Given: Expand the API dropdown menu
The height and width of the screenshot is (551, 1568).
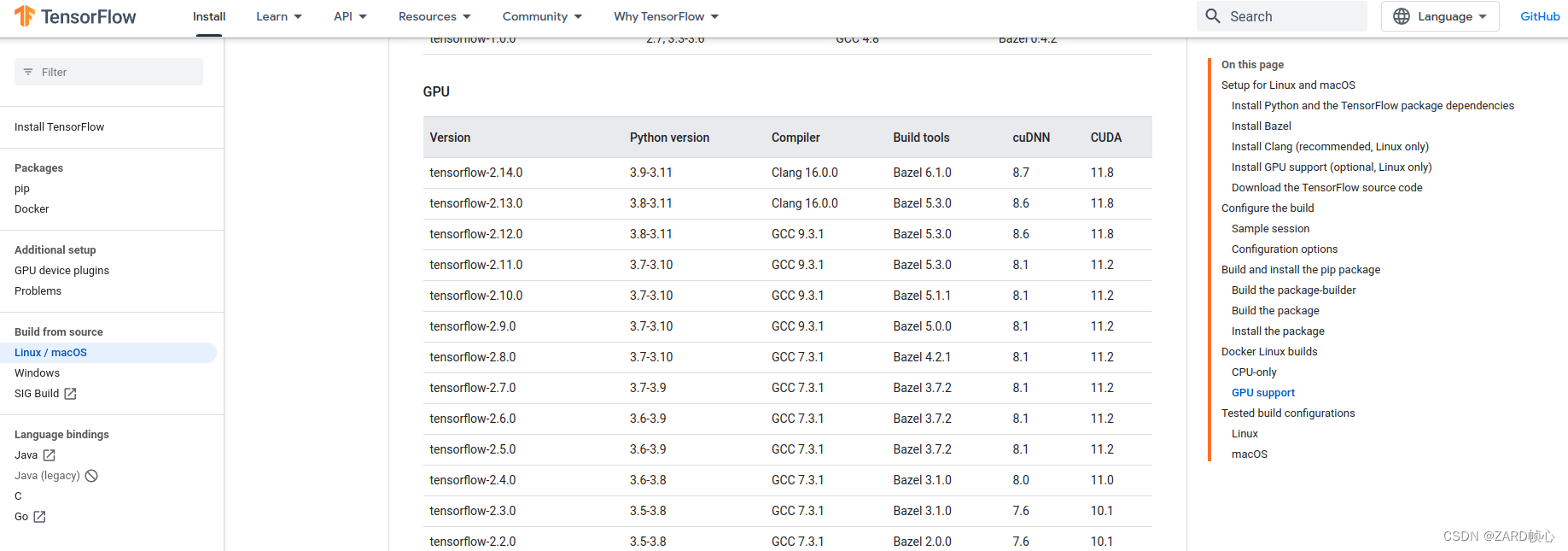Looking at the screenshot, I should [x=350, y=16].
